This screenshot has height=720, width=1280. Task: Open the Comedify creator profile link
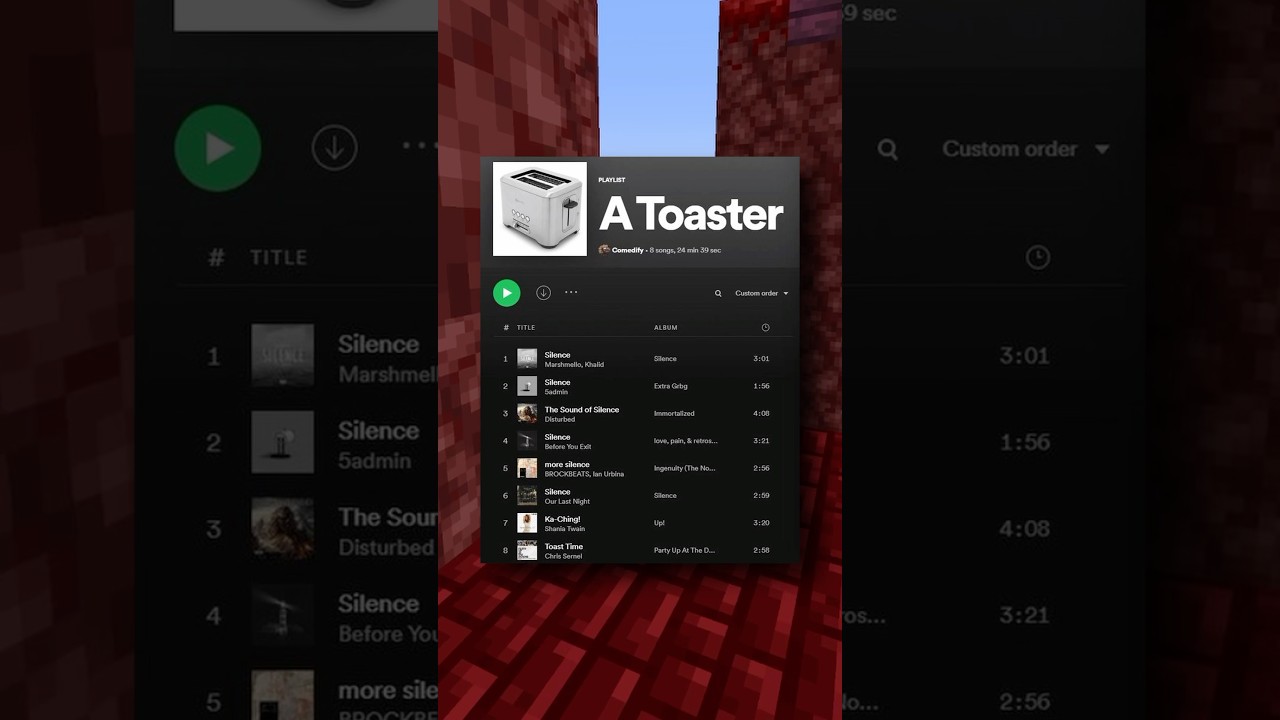[x=628, y=250]
